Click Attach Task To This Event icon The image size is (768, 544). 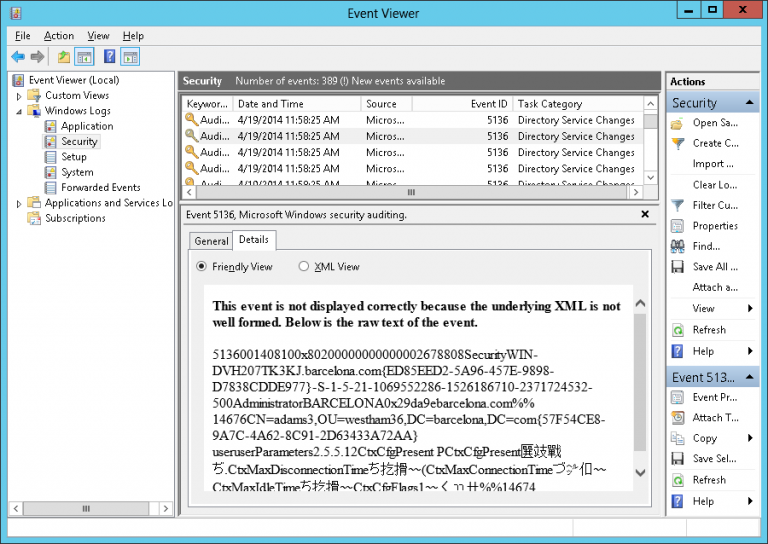[677, 418]
